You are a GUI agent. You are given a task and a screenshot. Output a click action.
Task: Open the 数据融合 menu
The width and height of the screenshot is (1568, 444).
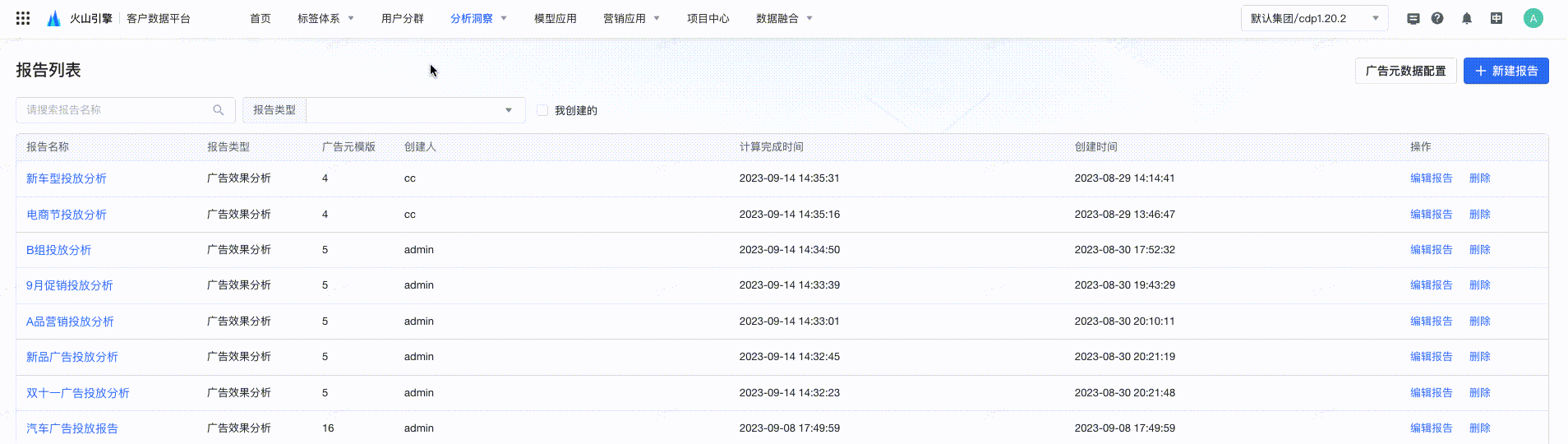784,18
